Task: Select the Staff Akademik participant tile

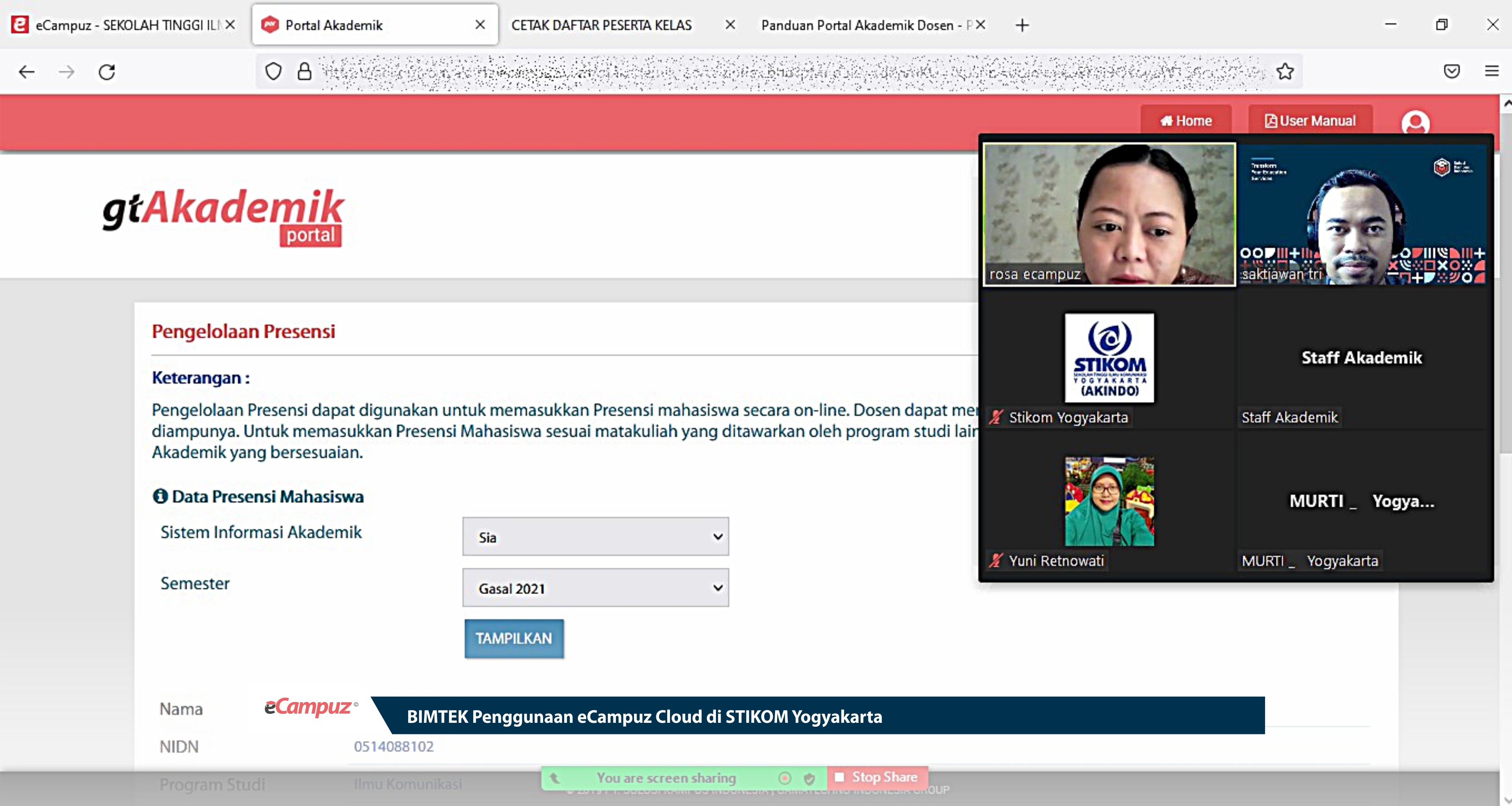Action: (1362, 358)
